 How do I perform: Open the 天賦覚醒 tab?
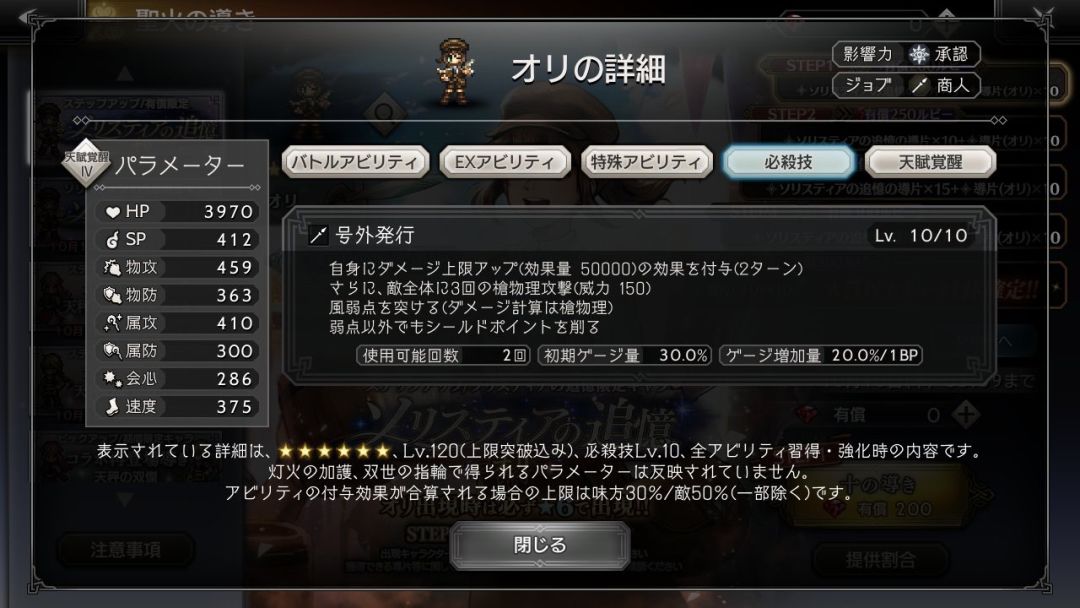coord(930,162)
